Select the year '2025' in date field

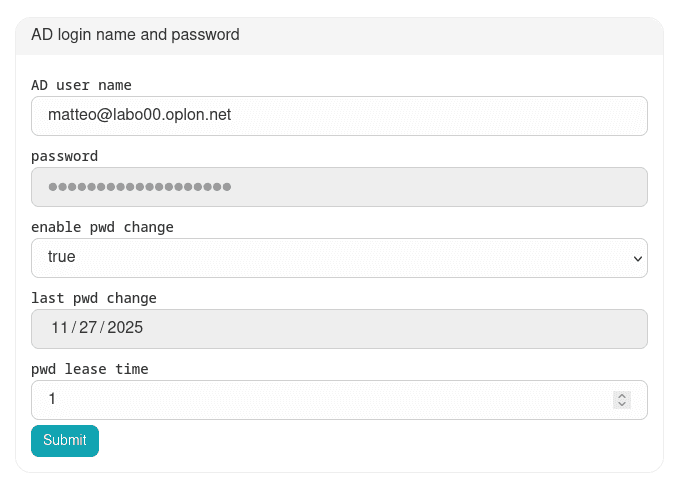[125, 329]
